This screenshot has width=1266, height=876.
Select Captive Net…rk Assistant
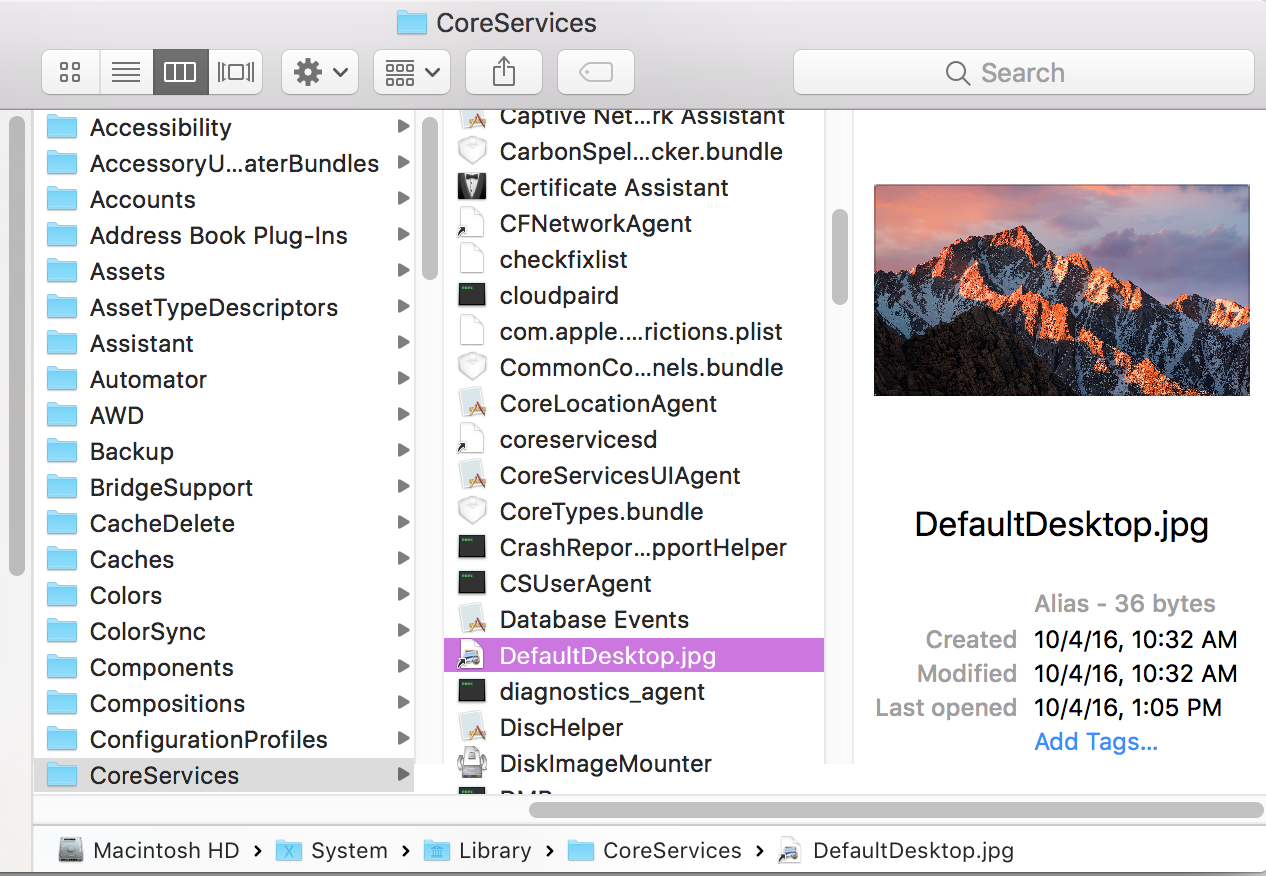pos(634,118)
